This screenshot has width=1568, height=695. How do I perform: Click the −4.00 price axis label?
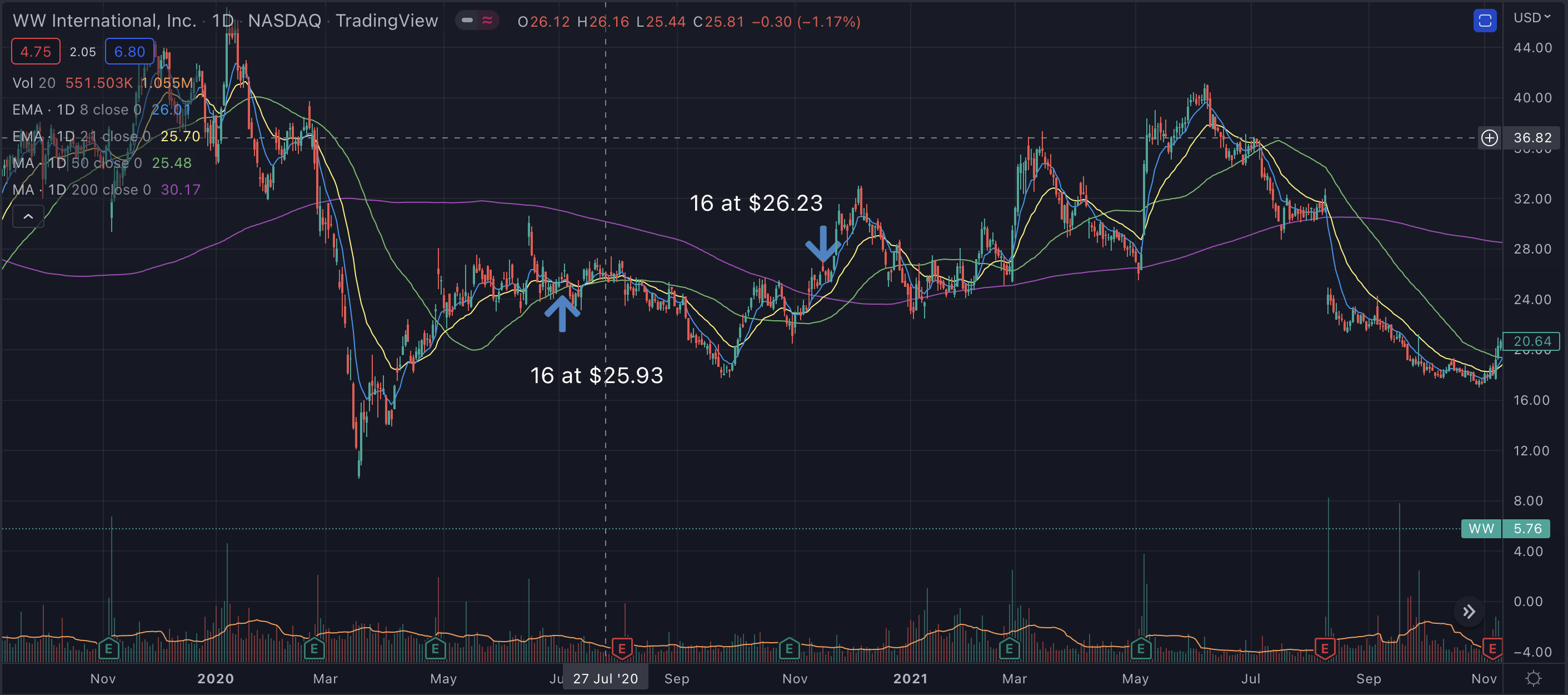[x=1532, y=652]
